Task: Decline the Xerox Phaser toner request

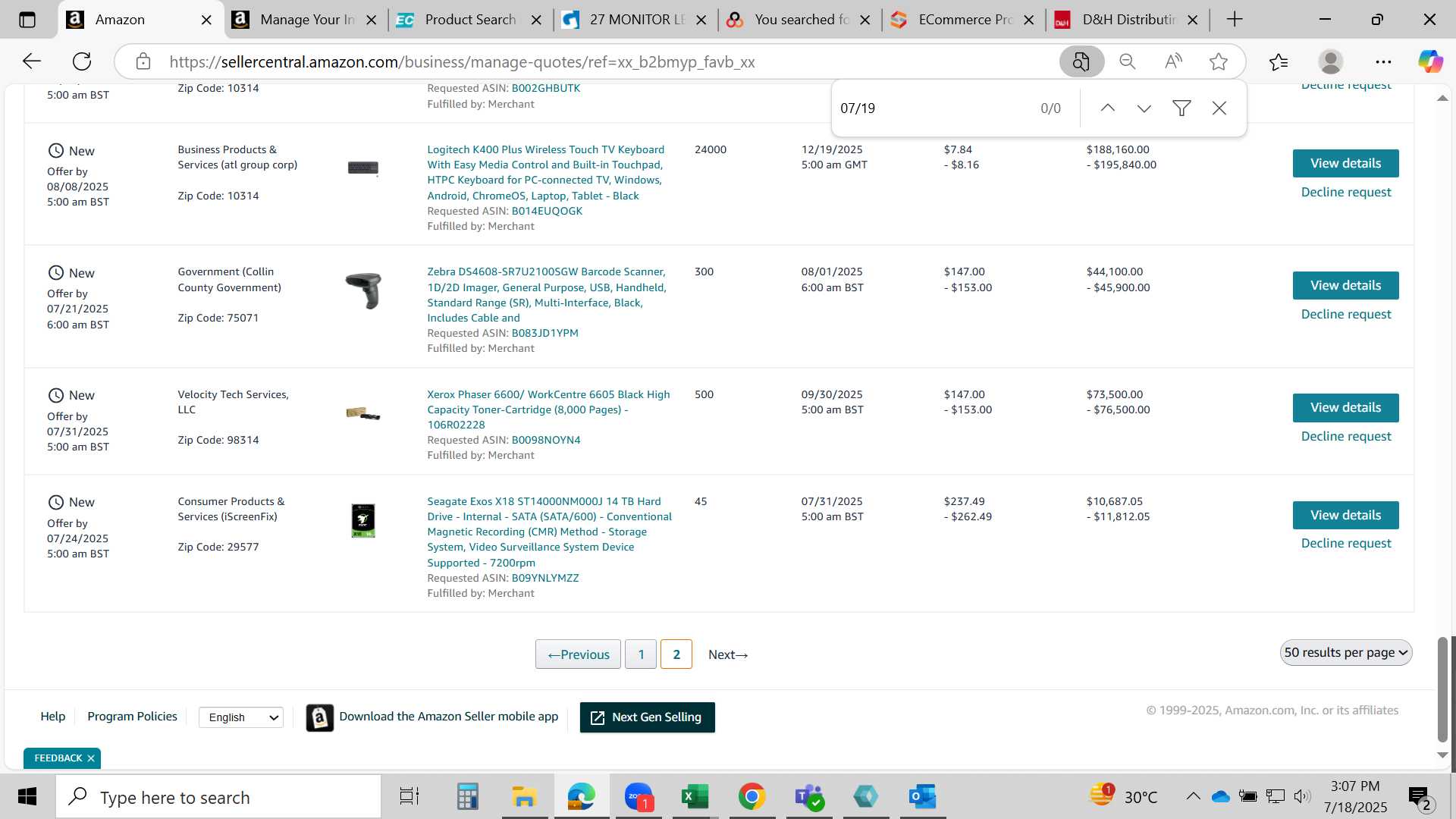Action: pos(1346,437)
